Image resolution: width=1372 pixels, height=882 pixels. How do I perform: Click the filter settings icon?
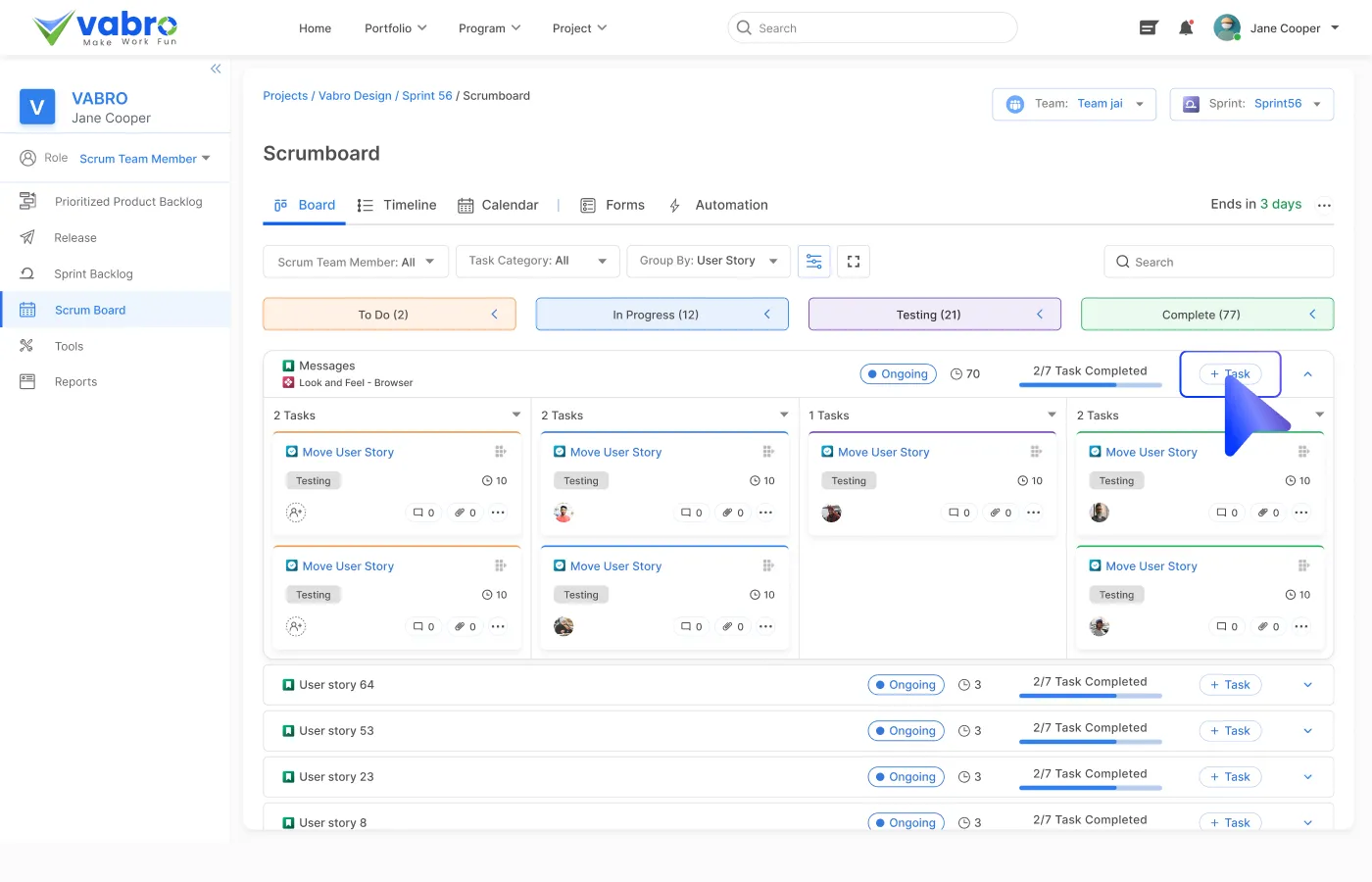coord(814,262)
